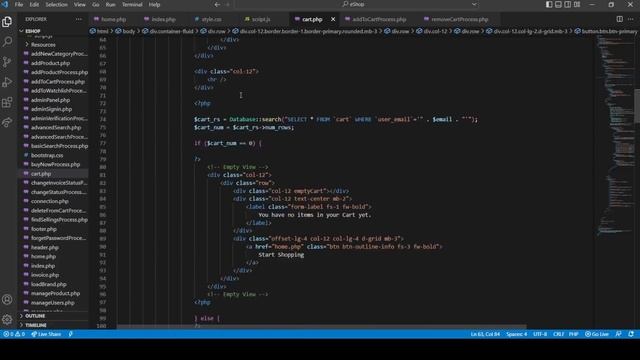Toggle primary side bar layout icon

coord(549,4)
